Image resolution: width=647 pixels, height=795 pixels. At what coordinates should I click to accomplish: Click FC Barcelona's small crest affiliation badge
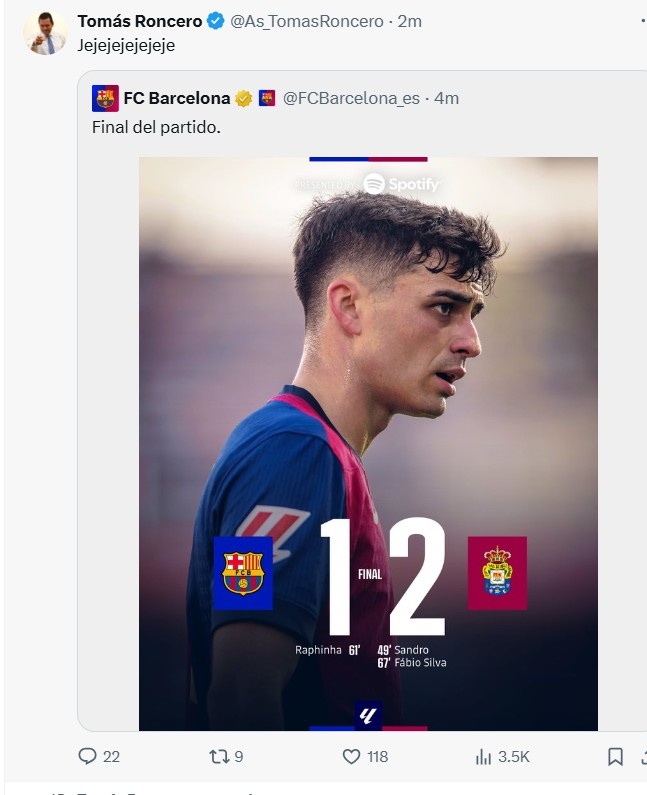[267, 98]
